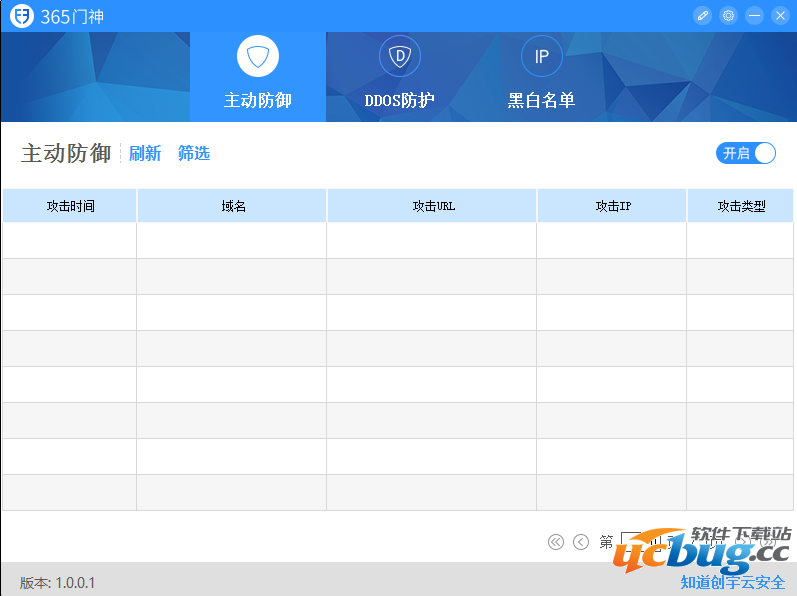The height and width of the screenshot is (596, 797).
Task: Sort by the 攻击IP column header
Action: click(613, 206)
